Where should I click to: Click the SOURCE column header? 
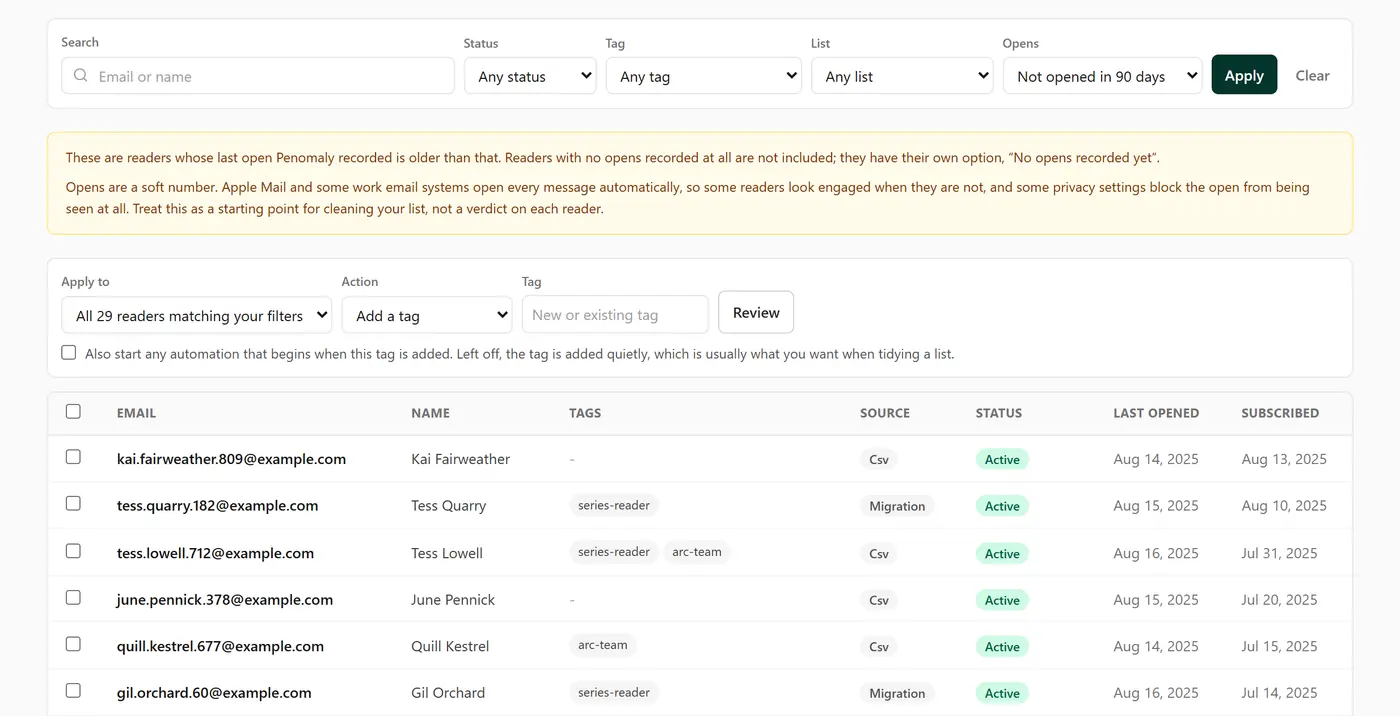[x=885, y=413]
